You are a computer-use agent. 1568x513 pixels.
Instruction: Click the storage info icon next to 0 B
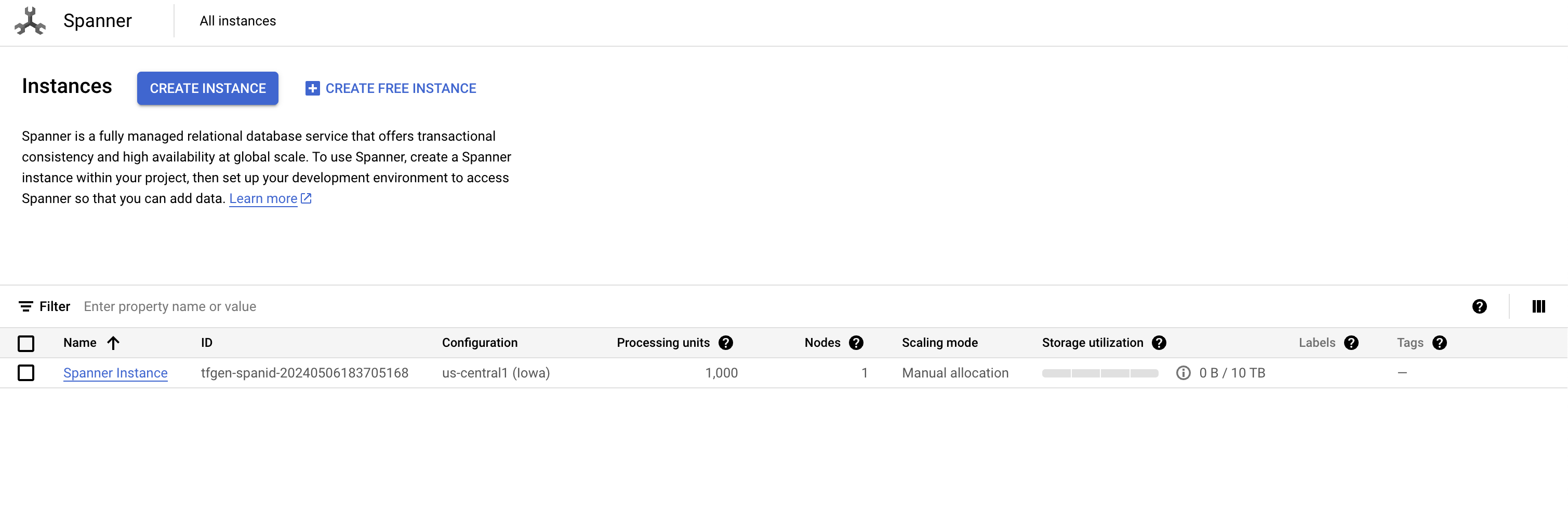1184,372
